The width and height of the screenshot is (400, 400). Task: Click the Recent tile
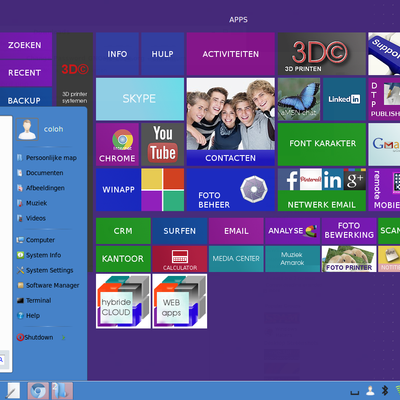[x=26, y=73]
